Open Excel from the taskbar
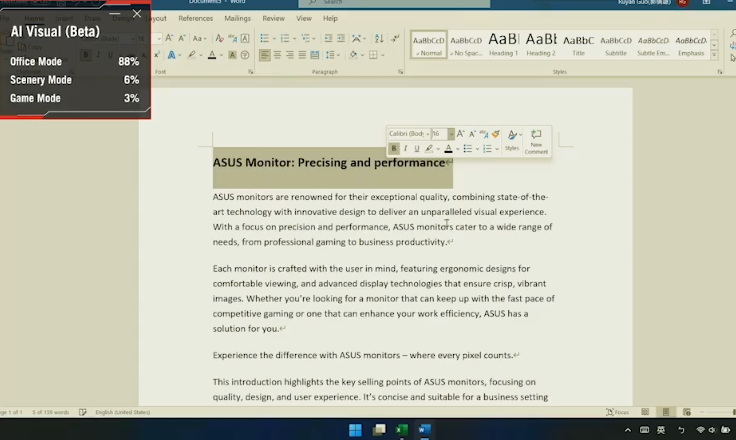736x440 pixels. (x=401, y=430)
